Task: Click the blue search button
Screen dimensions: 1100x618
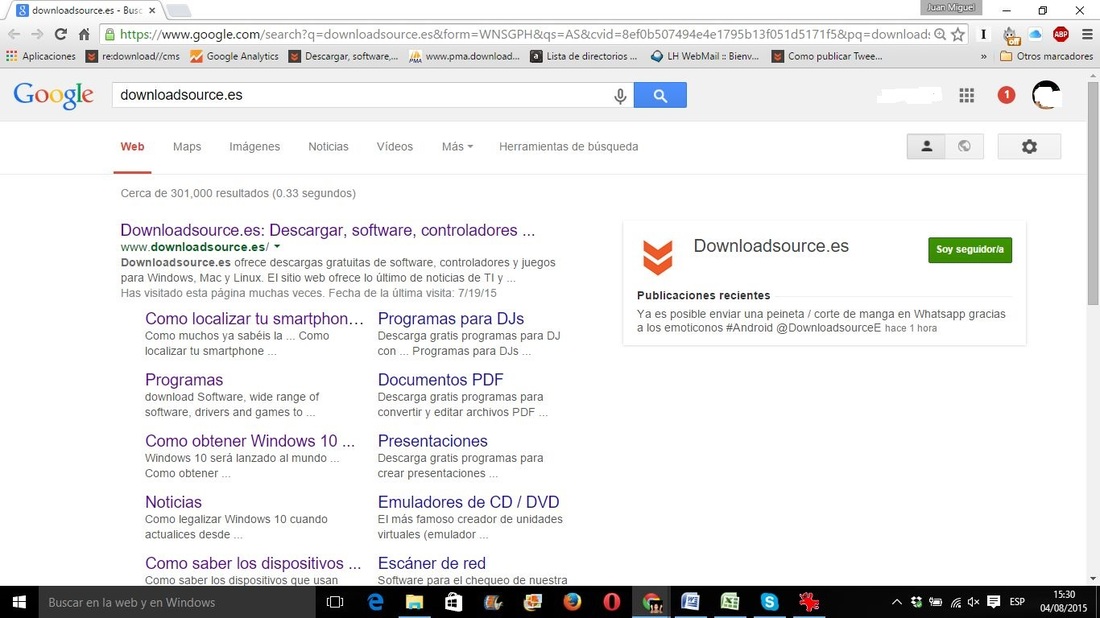Action: coord(660,95)
